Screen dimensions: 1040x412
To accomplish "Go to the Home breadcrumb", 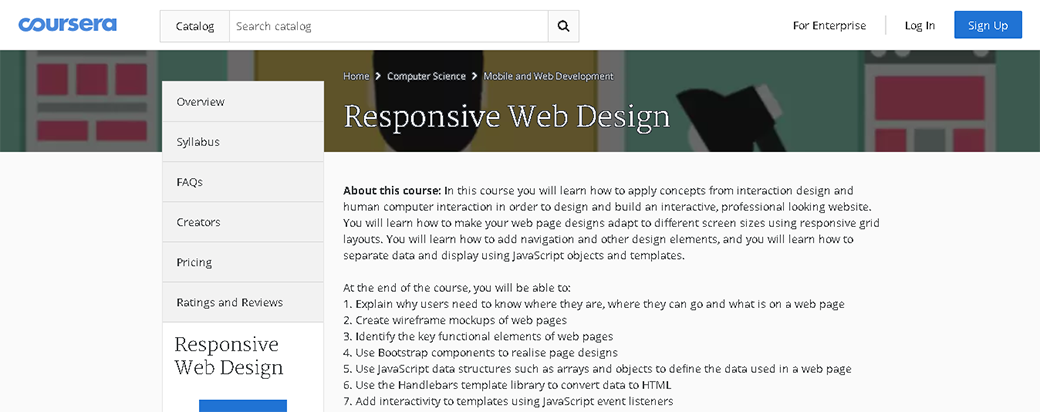I will pyautogui.click(x=356, y=76).
